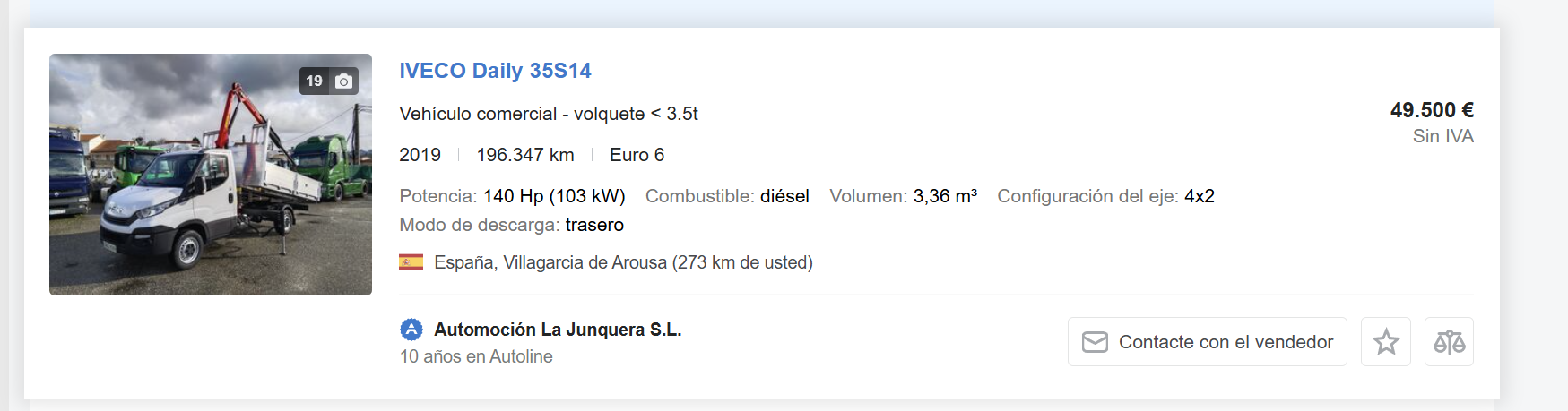The height and width of the screenshot is (411, 1568).
Task: Click the 10 años en Autoline text
Action: pos(476,356)
